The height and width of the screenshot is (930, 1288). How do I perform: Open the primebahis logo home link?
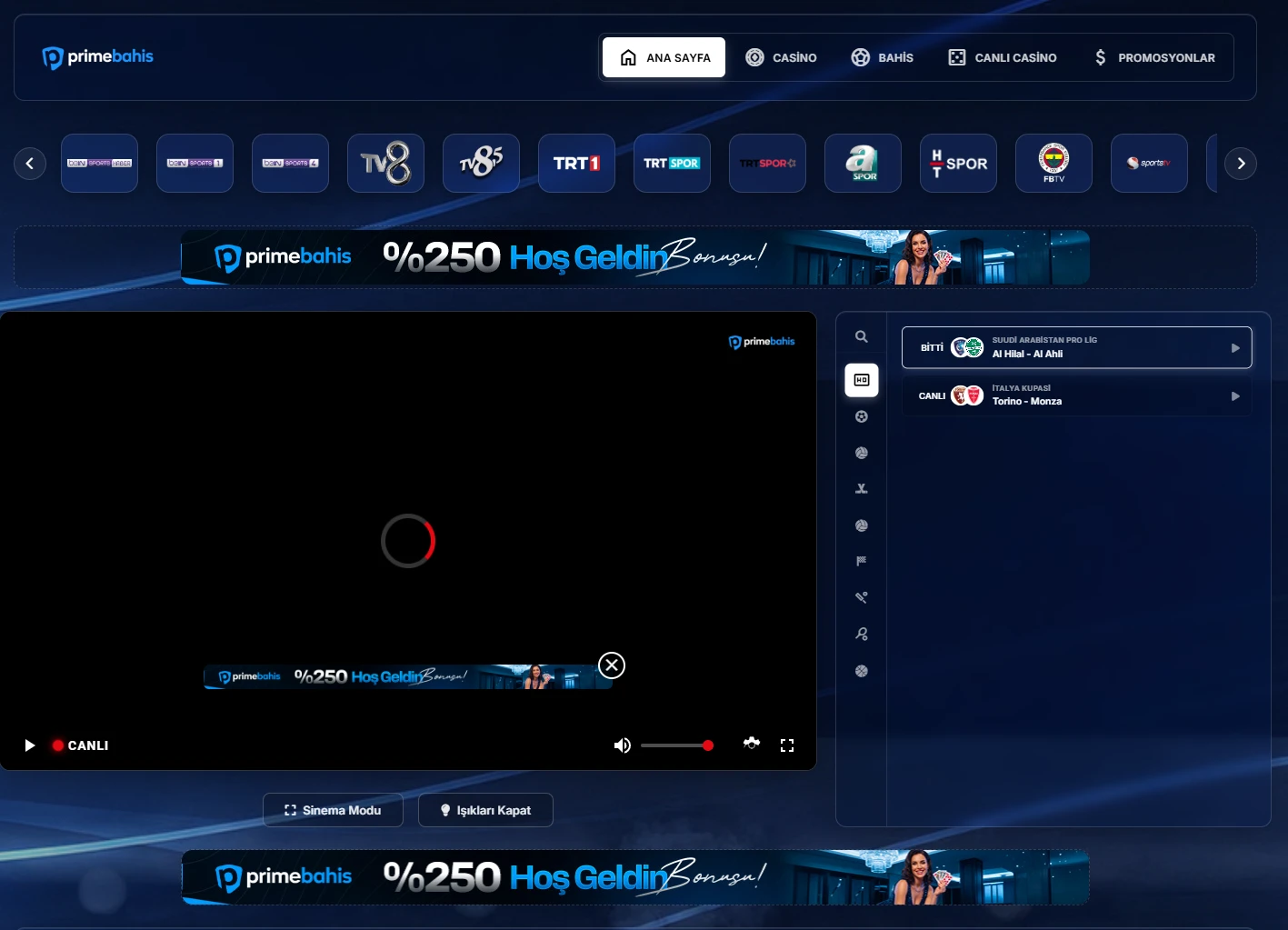[98, 57]
